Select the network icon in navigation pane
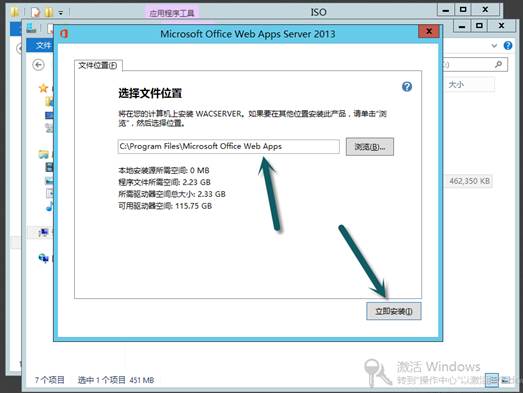The width and height of the screenshot is (523, 393). pyautogui.click(x=43, y=258)
